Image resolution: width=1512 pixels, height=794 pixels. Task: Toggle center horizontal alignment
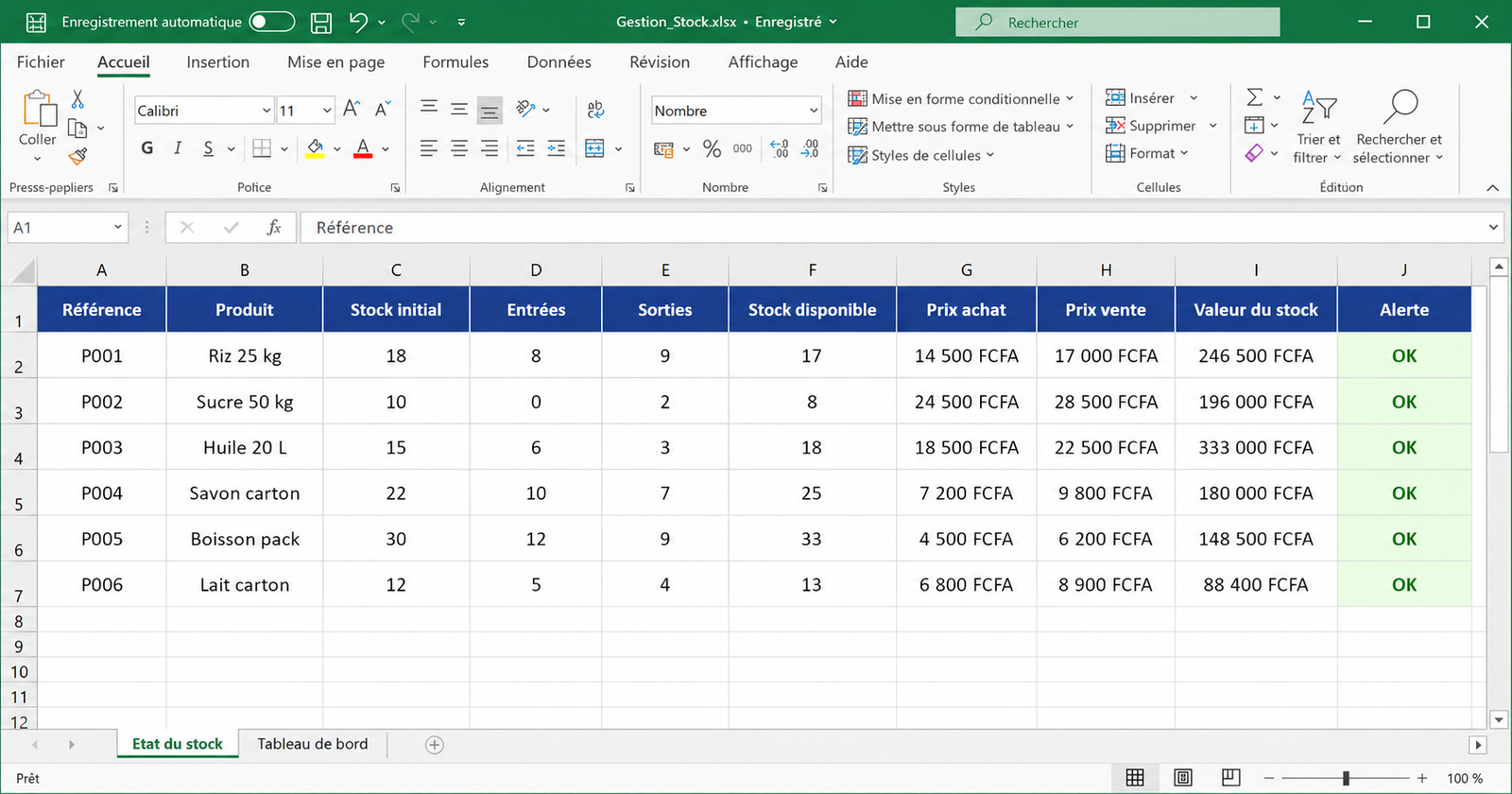pyautogui.click(x=459, y=148)
